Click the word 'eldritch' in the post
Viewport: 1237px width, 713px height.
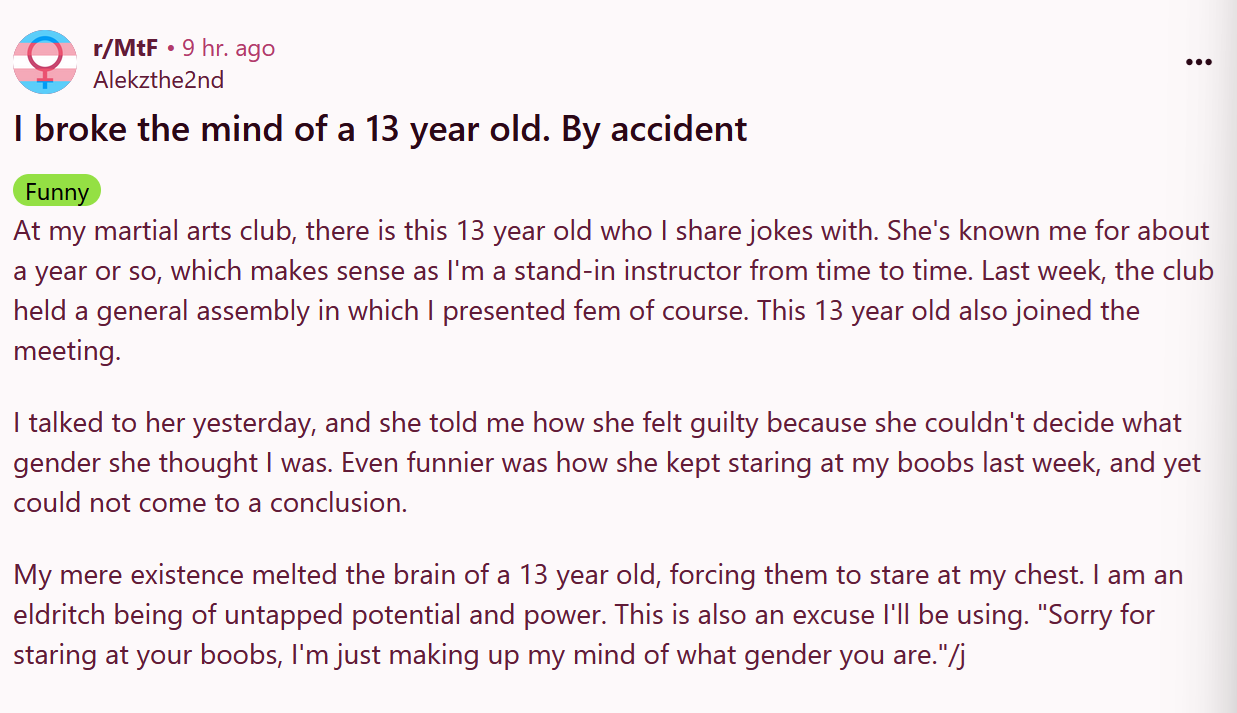click(x=67, y=614)
